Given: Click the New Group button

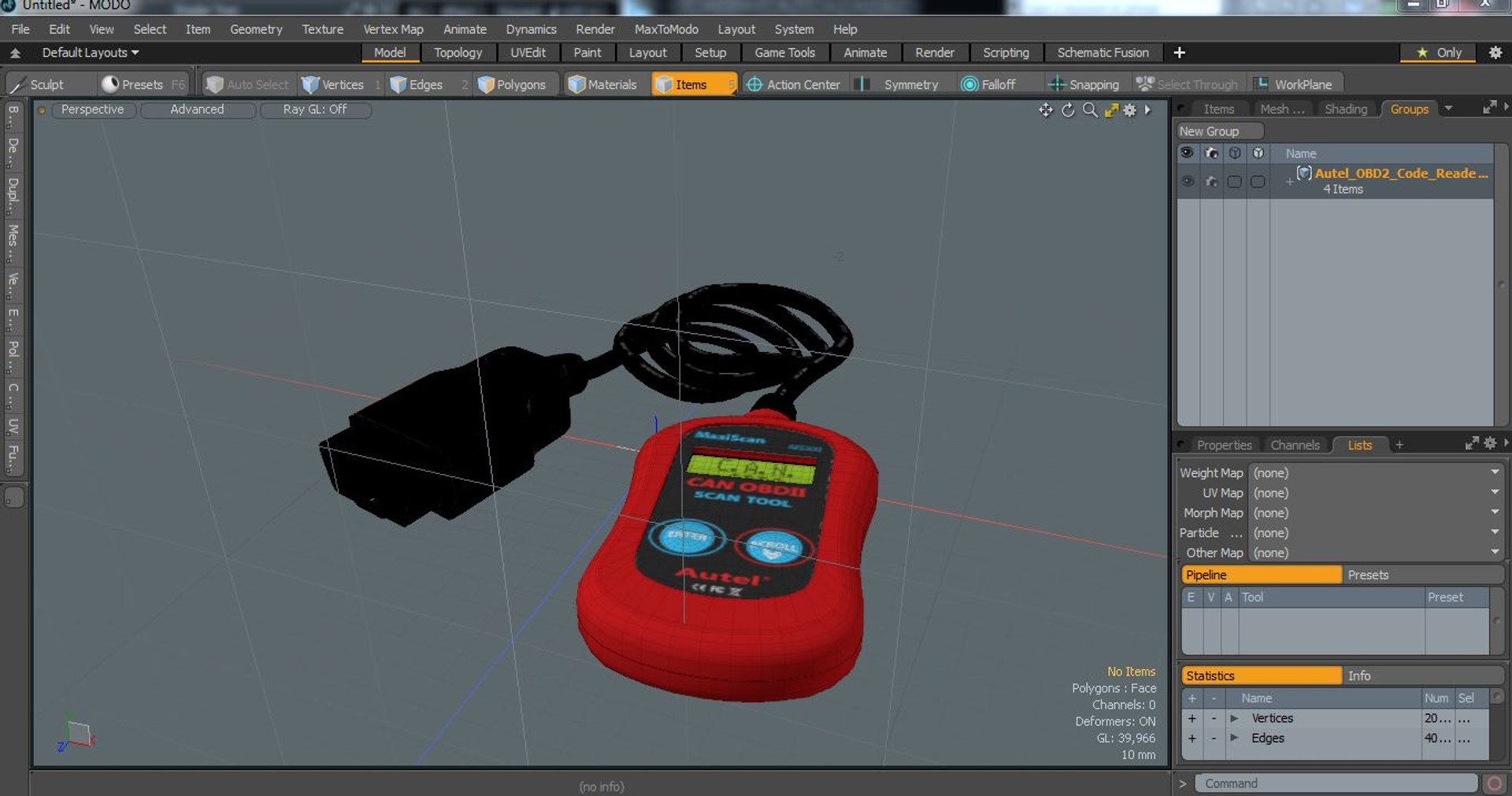Looking at the screenshot, I should click(x=1219, y=131).
